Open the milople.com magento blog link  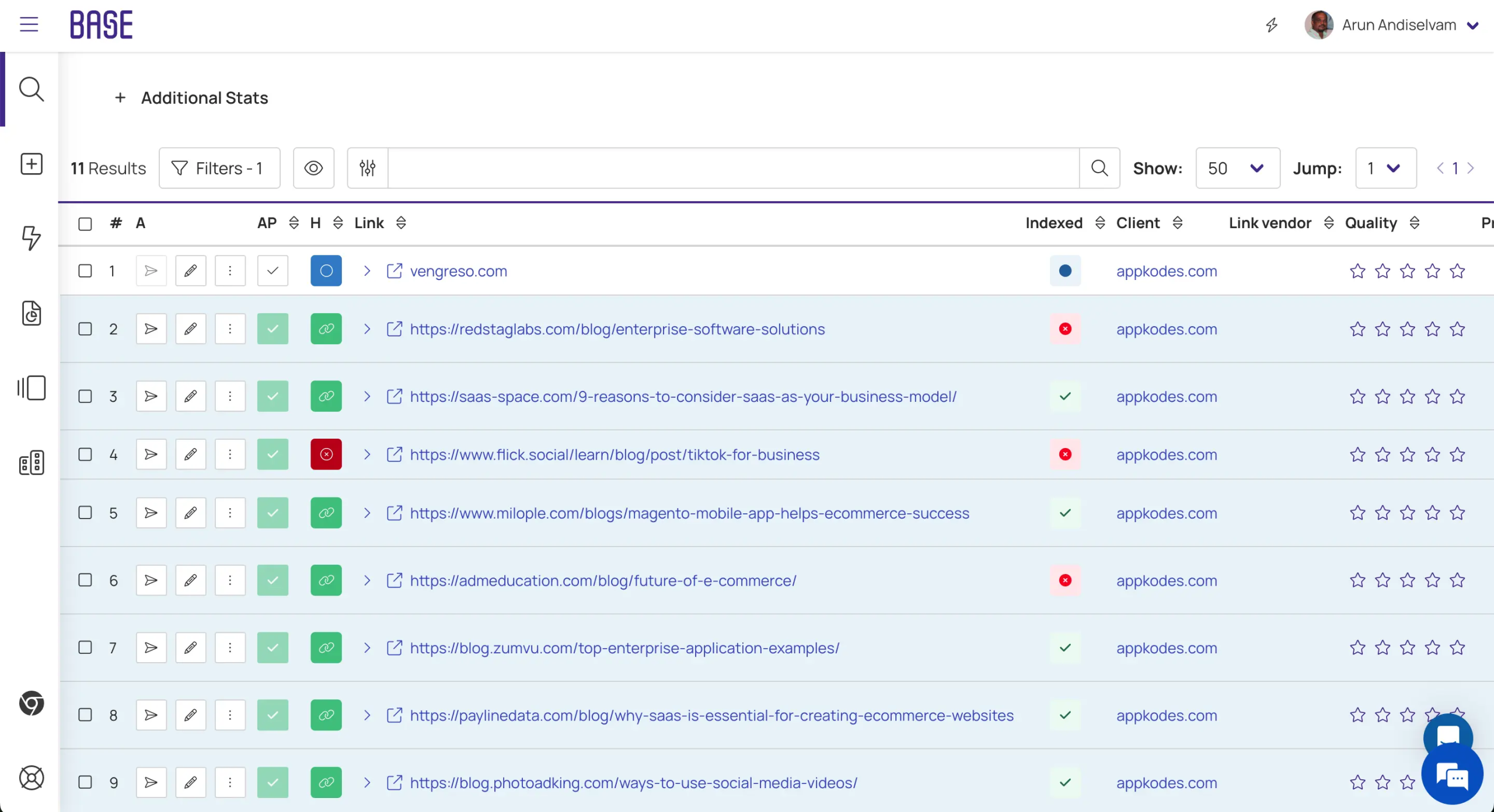[689, 513]
